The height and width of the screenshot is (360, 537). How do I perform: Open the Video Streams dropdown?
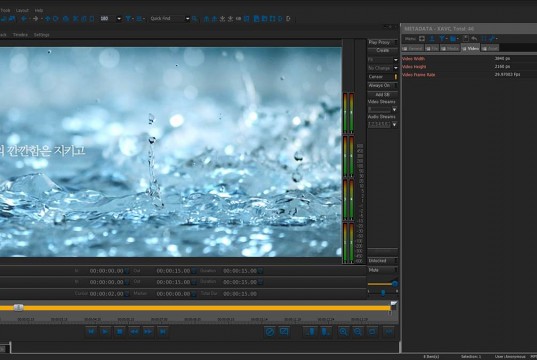coord(394,110)
